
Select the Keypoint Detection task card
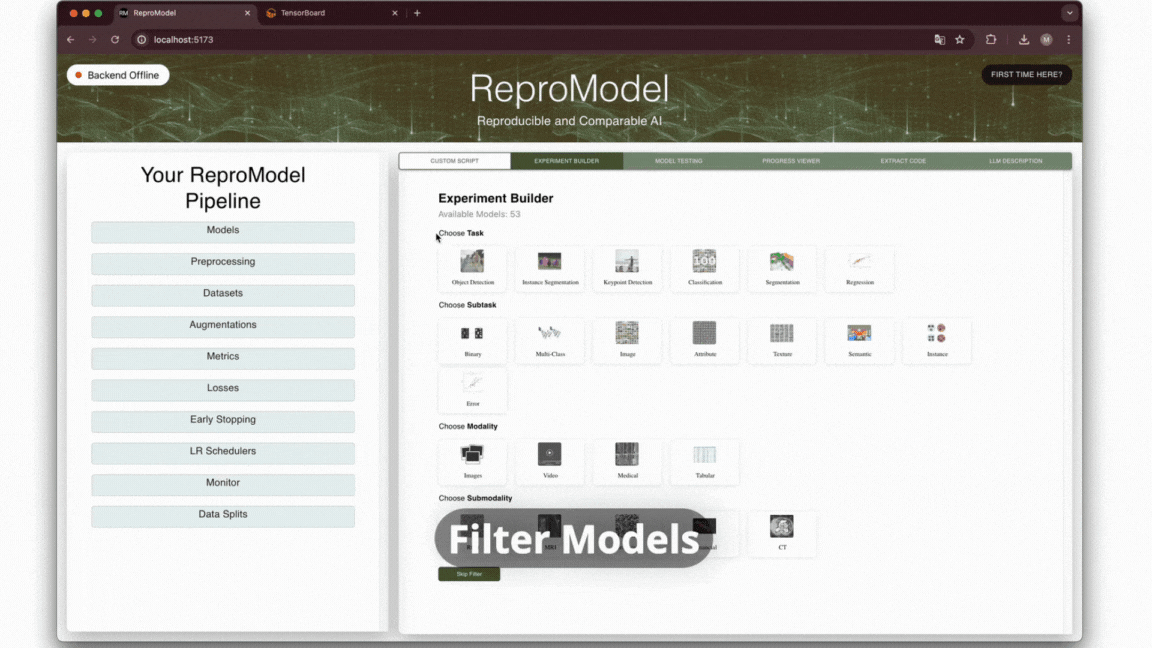click(627, 268)
